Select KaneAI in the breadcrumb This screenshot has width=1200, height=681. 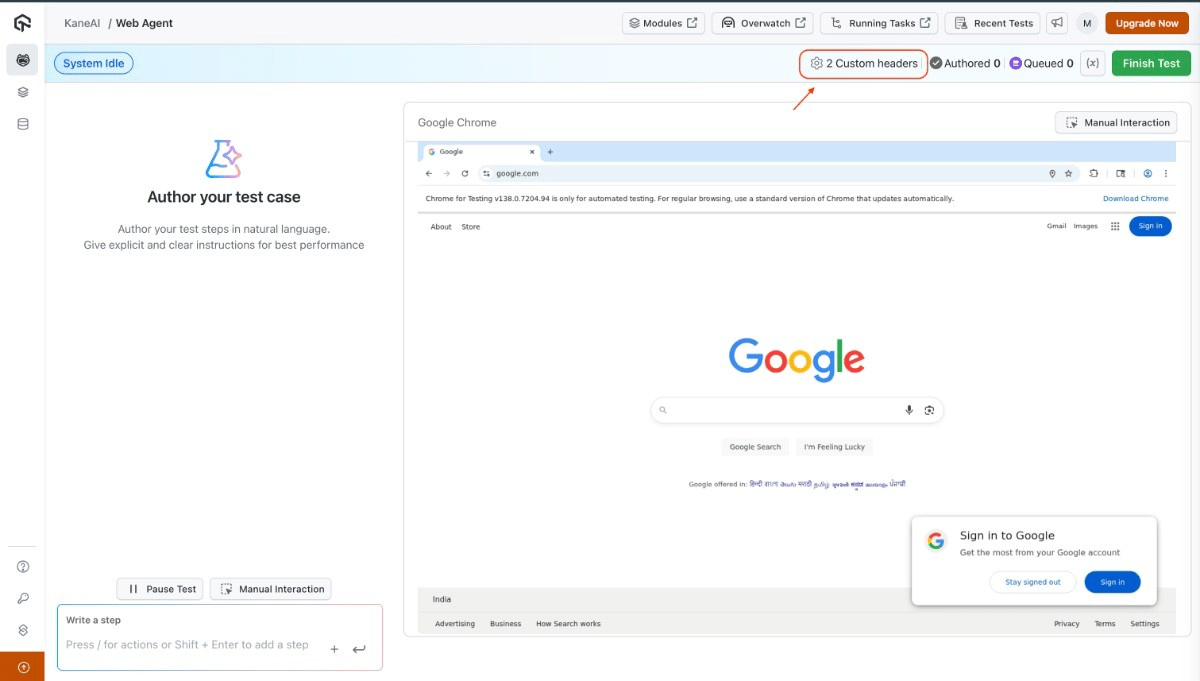click(82, 23)
